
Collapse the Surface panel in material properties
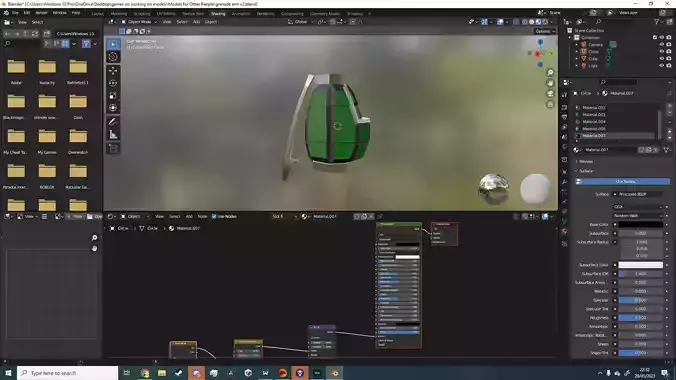coord(586,171)
